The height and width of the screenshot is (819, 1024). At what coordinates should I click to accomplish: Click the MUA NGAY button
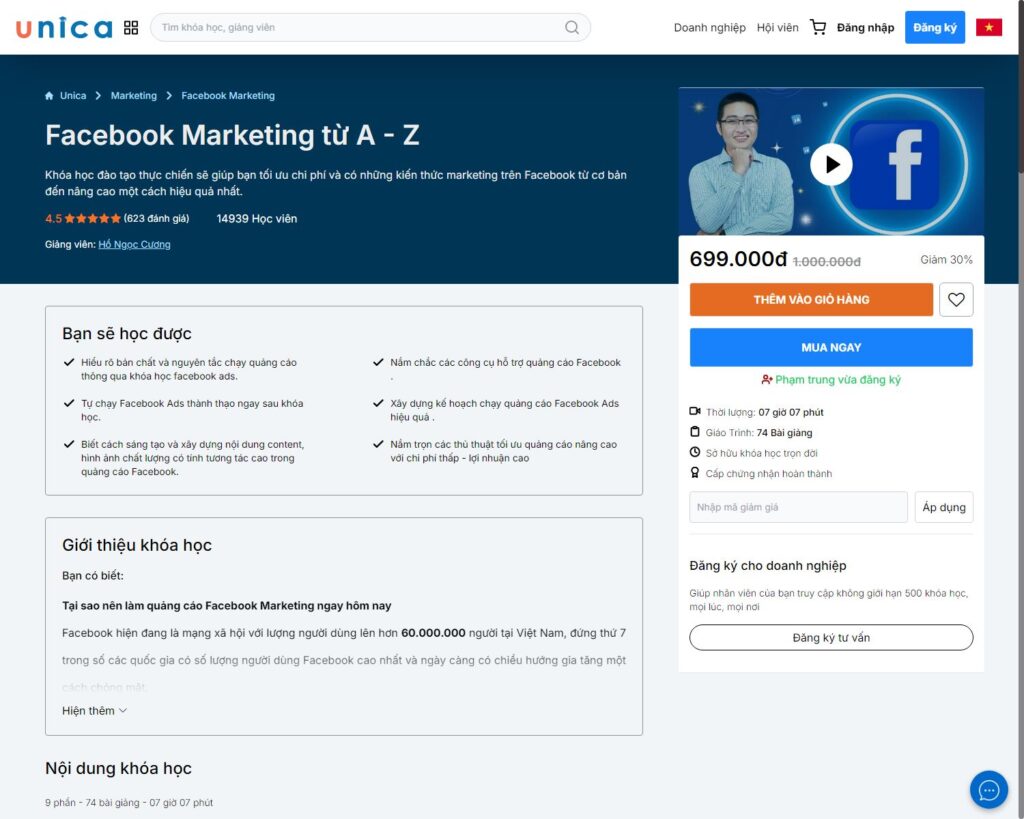[830, 347]
